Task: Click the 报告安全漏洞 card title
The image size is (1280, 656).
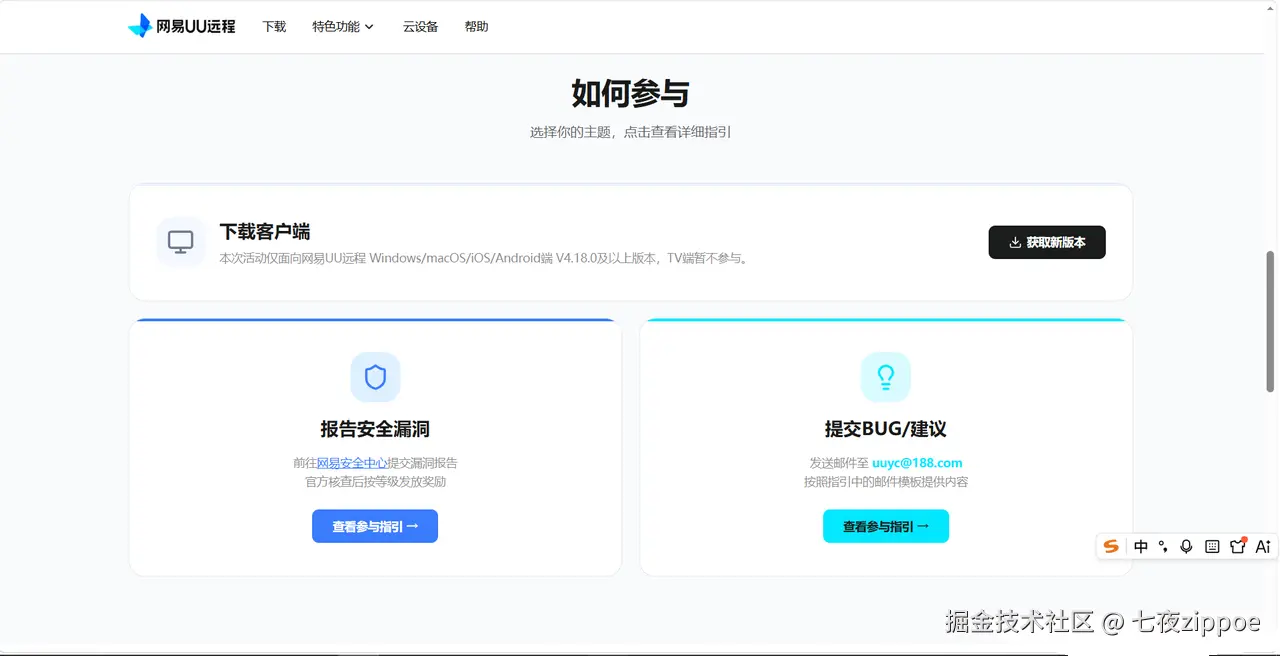Action: click(375, 429)
